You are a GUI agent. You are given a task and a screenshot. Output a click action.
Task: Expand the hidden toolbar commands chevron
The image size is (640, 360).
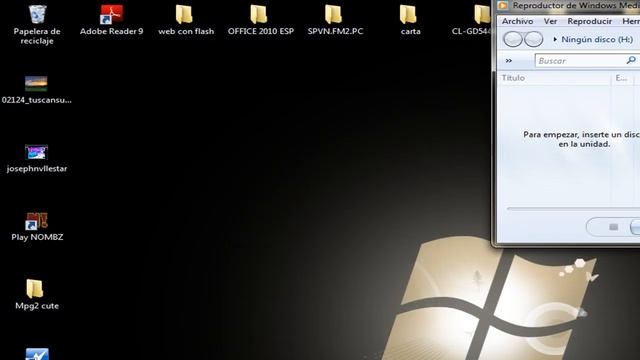click(x=509, y=61)
